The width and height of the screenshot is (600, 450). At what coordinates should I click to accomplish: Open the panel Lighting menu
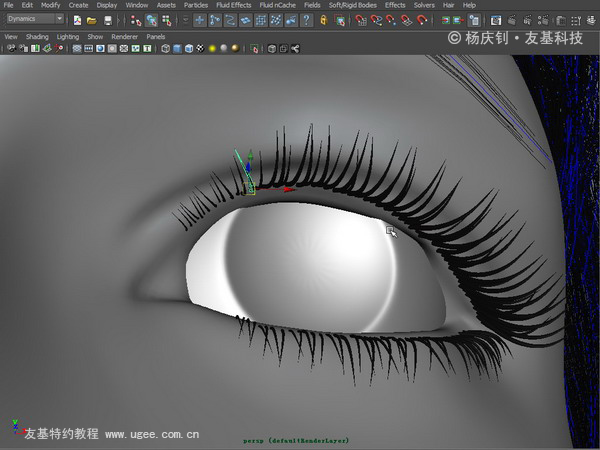68,37
